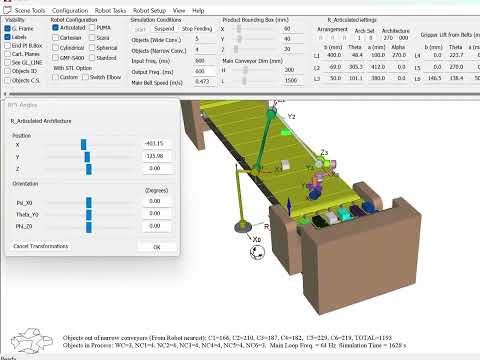Select the PUMA robot configuration
The height and width of the screenshot is (360, 480).
[x=92, y=28]
